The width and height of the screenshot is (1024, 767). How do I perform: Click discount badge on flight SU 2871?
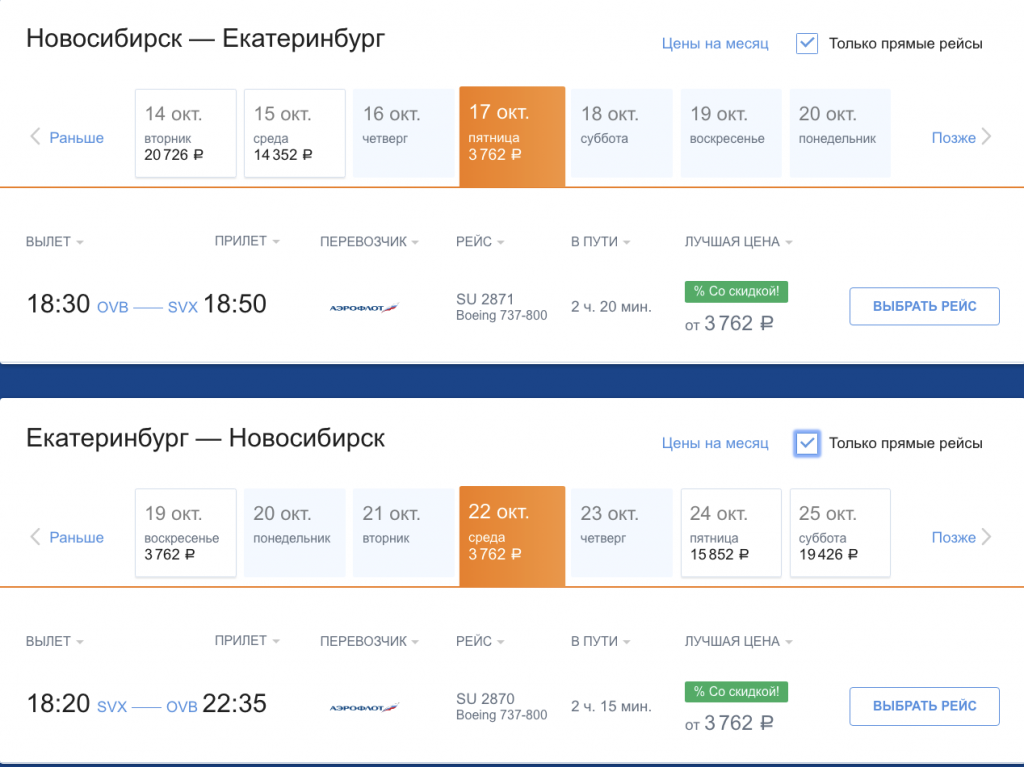pyautogui.click(x=736, y=292)
